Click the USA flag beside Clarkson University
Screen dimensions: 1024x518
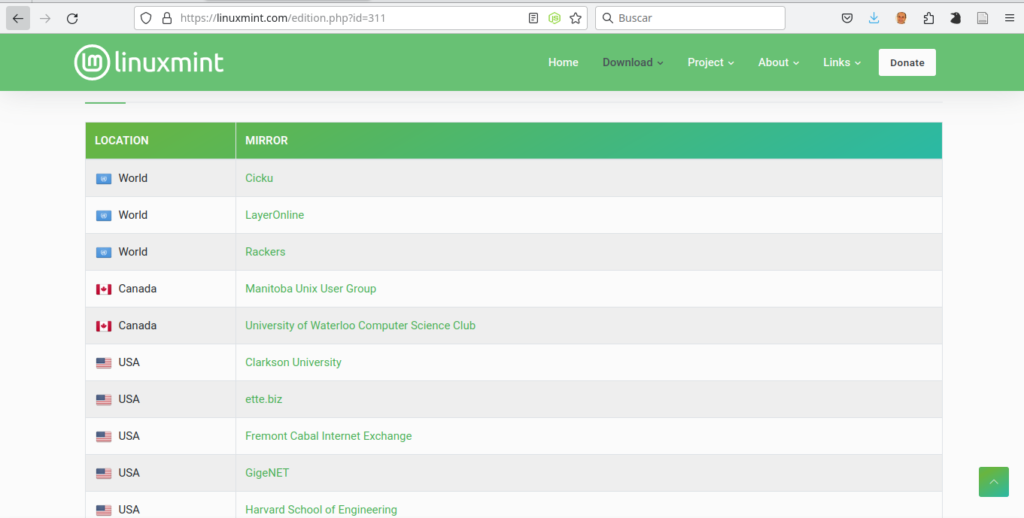click(104, 363)
